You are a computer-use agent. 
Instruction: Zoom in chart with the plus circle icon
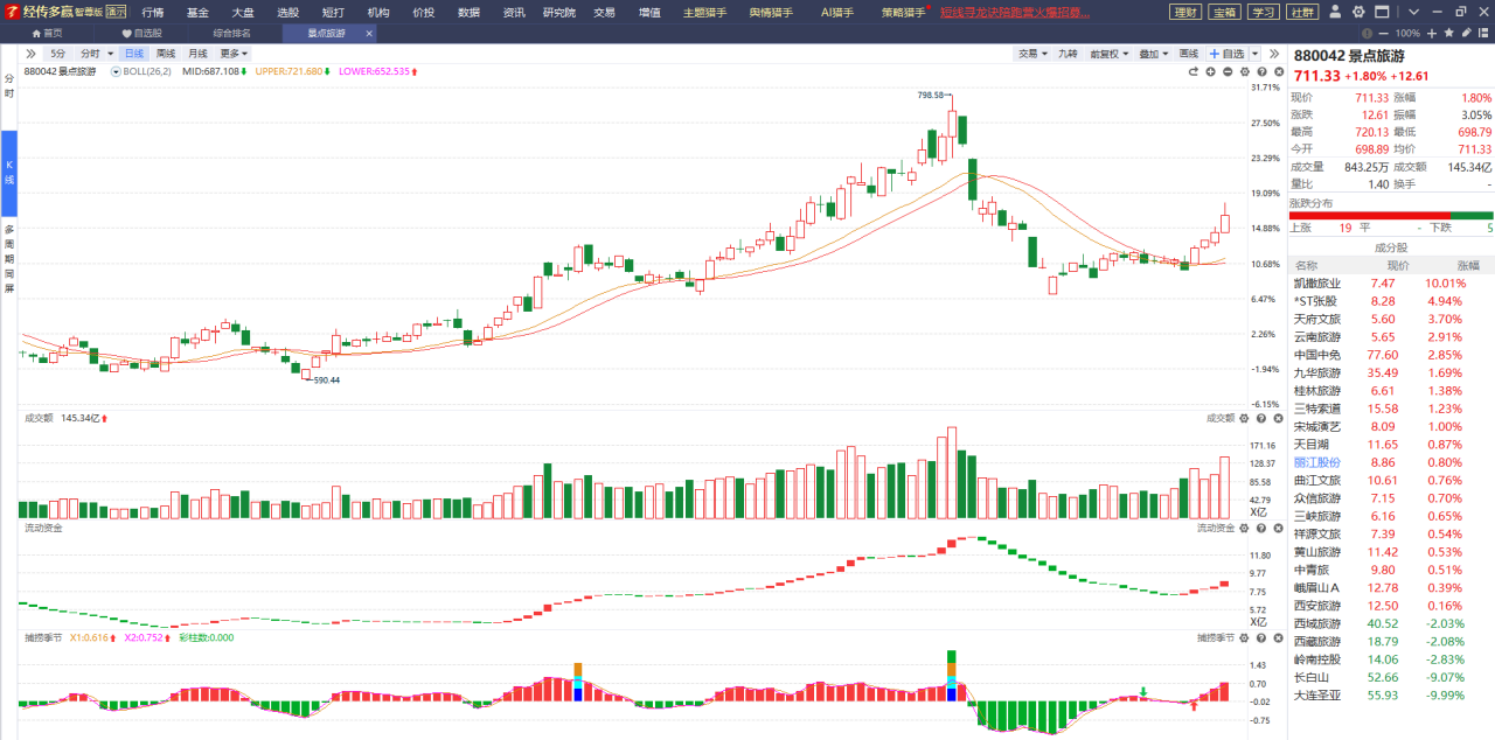pyautogui.click(x=1210, y=72)
